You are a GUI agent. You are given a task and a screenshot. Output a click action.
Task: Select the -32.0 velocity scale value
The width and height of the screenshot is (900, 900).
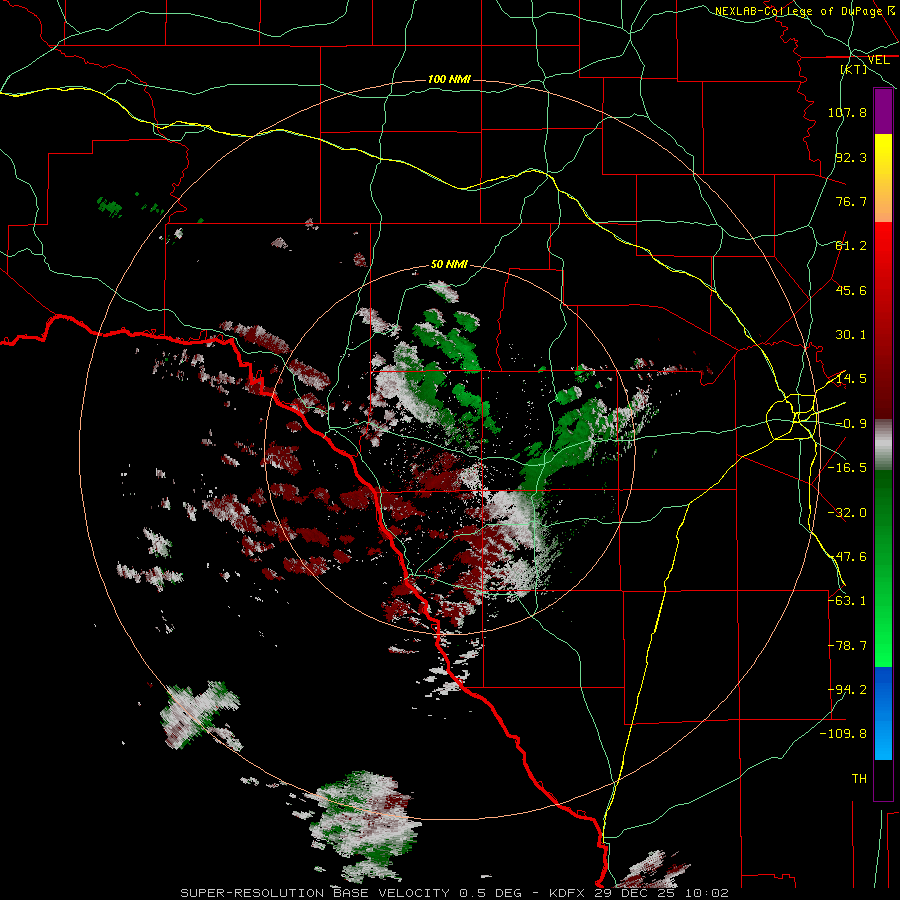pyautogui.click(x=847, y=513)
